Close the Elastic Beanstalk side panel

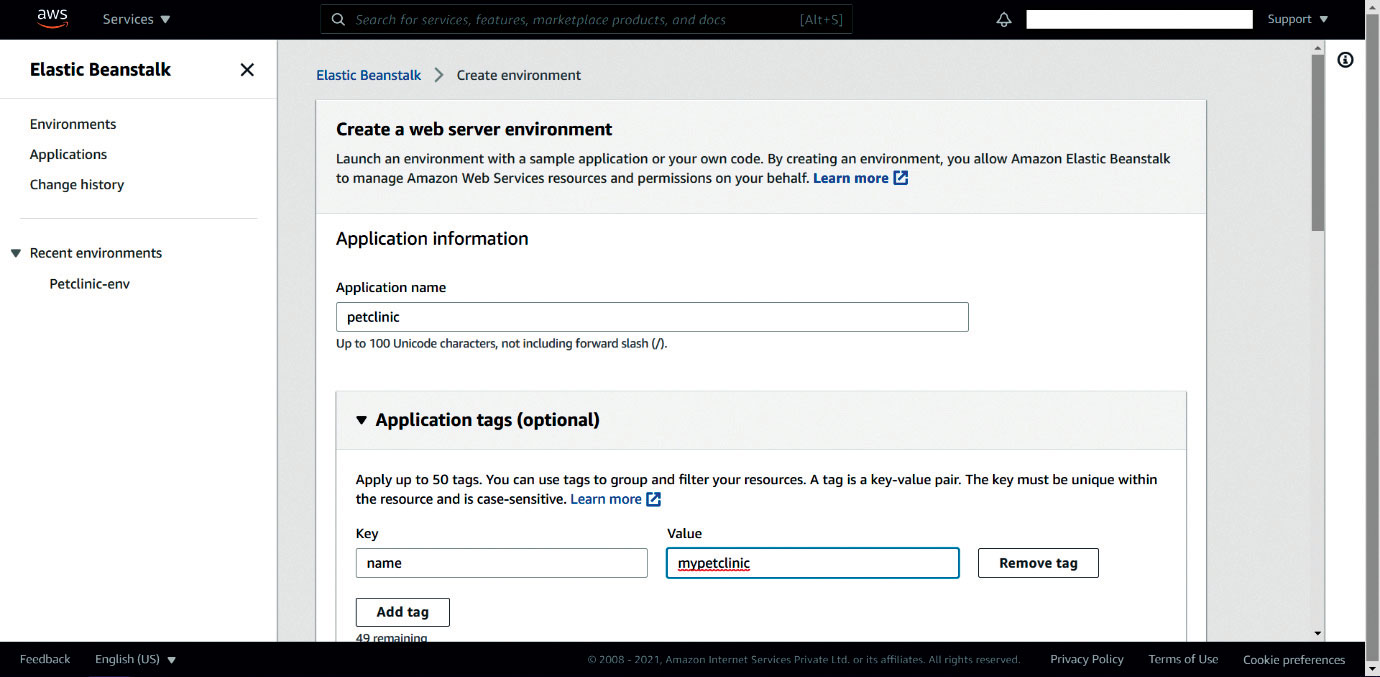(247, 70)
